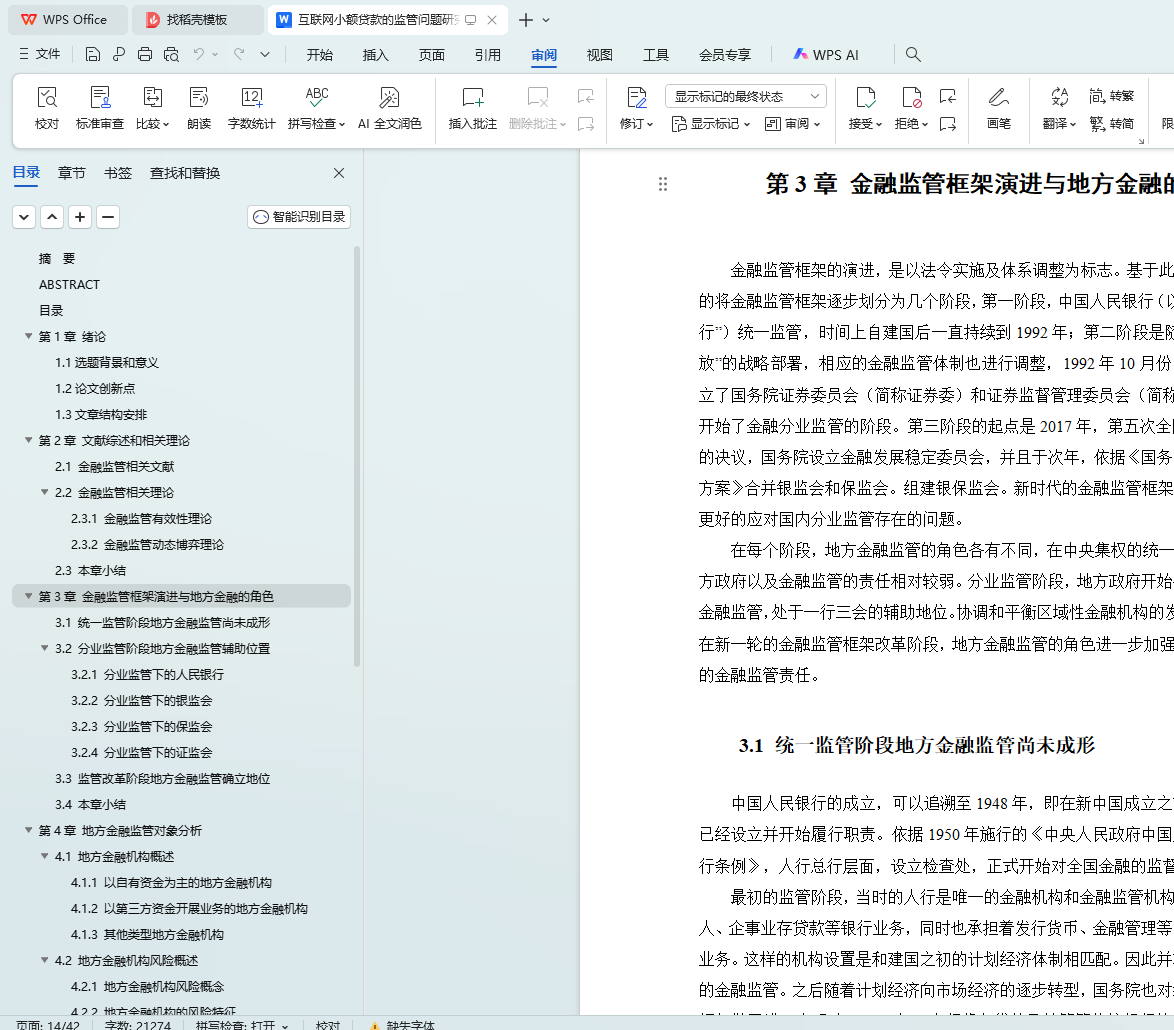Screen dimensions: 1174x1030
Task: Open the 查找和替换 navigation tab
Action: (x=185, y=173)
